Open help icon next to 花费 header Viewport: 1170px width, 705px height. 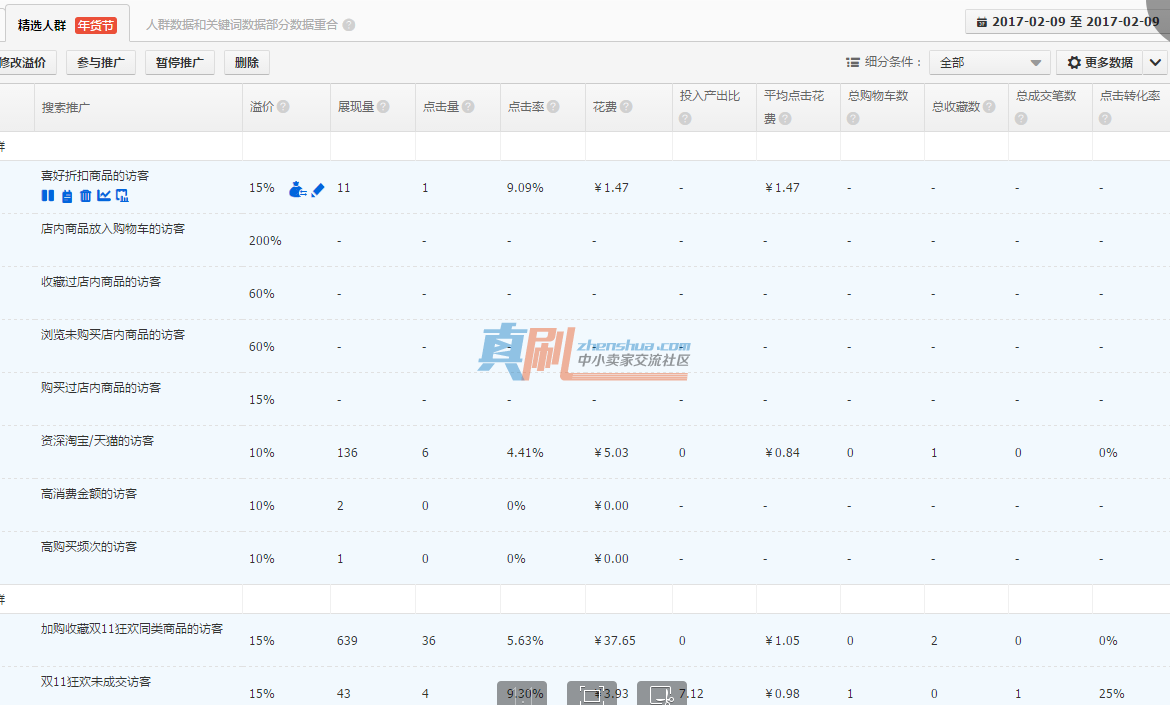(626, 107)
